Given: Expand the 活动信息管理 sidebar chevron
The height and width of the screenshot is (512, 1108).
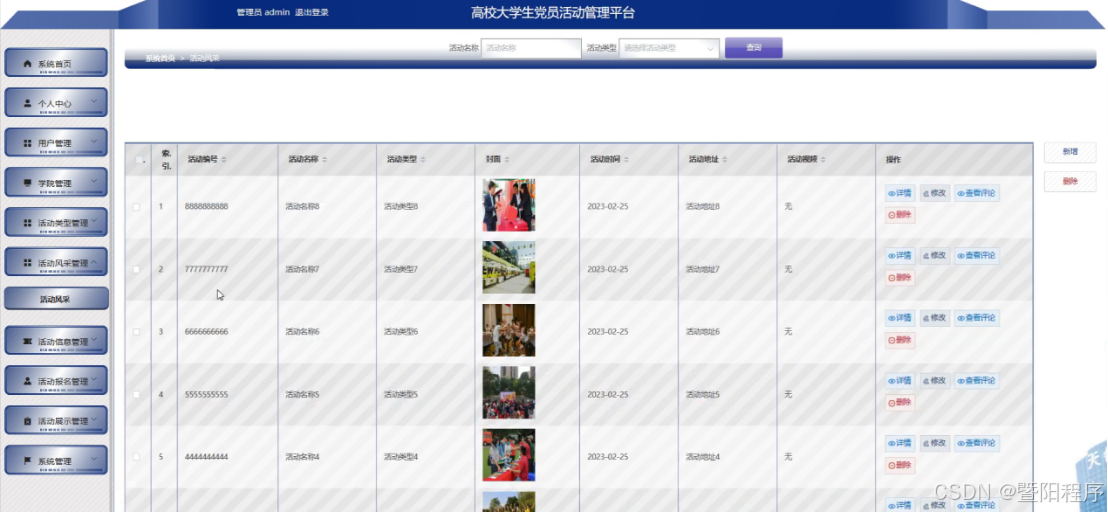Looking at the screenshot, I should [x=94, y=340].
